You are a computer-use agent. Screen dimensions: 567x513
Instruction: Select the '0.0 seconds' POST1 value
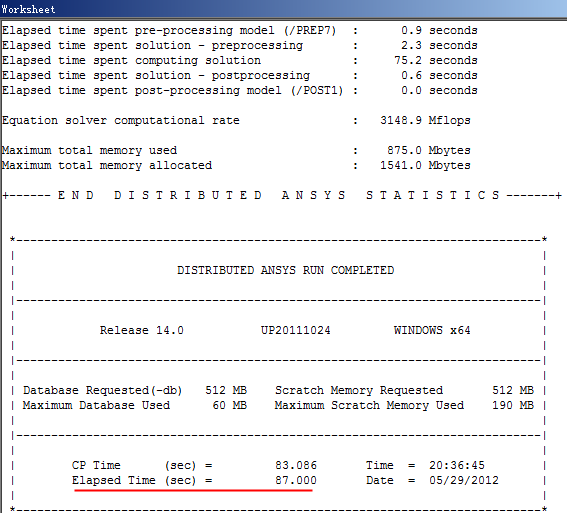pos(439,90)
